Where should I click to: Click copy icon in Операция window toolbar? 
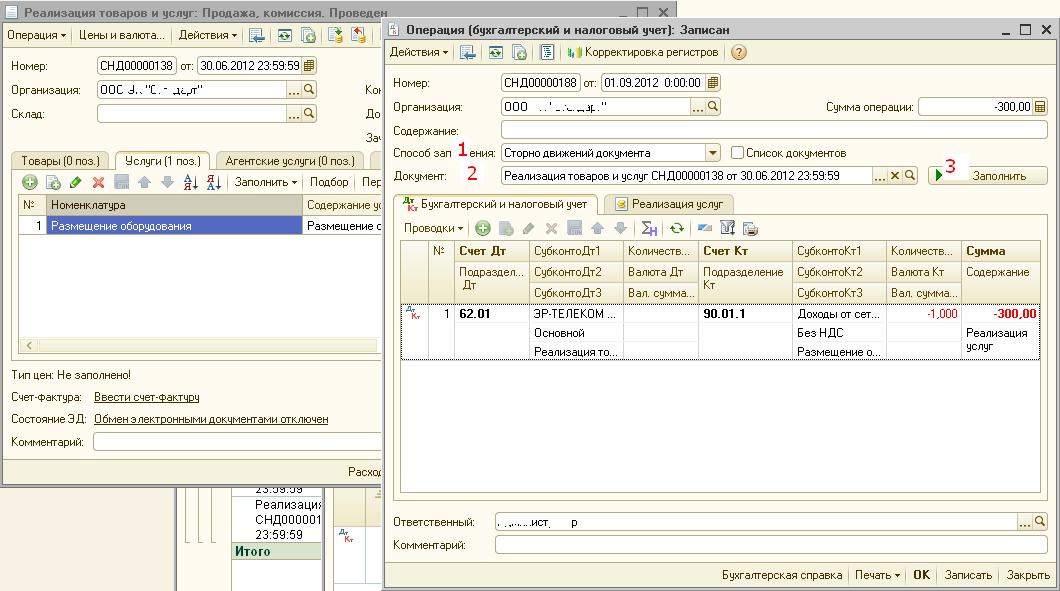coord(519,52)
